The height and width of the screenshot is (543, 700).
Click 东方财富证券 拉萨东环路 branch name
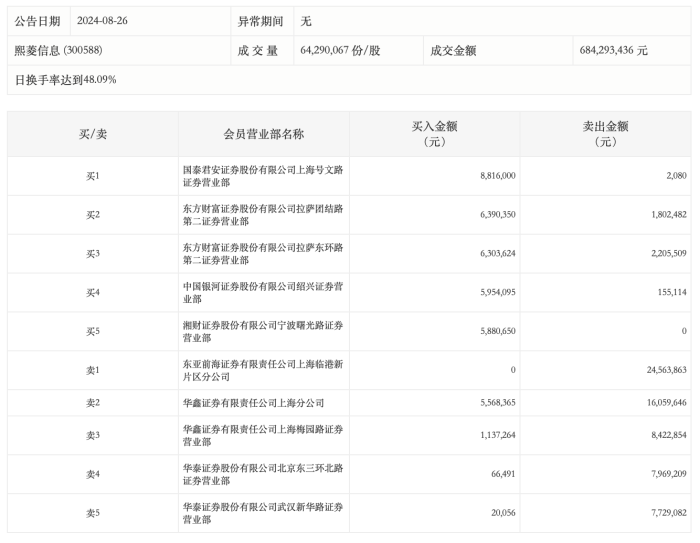tap(263, 254)
